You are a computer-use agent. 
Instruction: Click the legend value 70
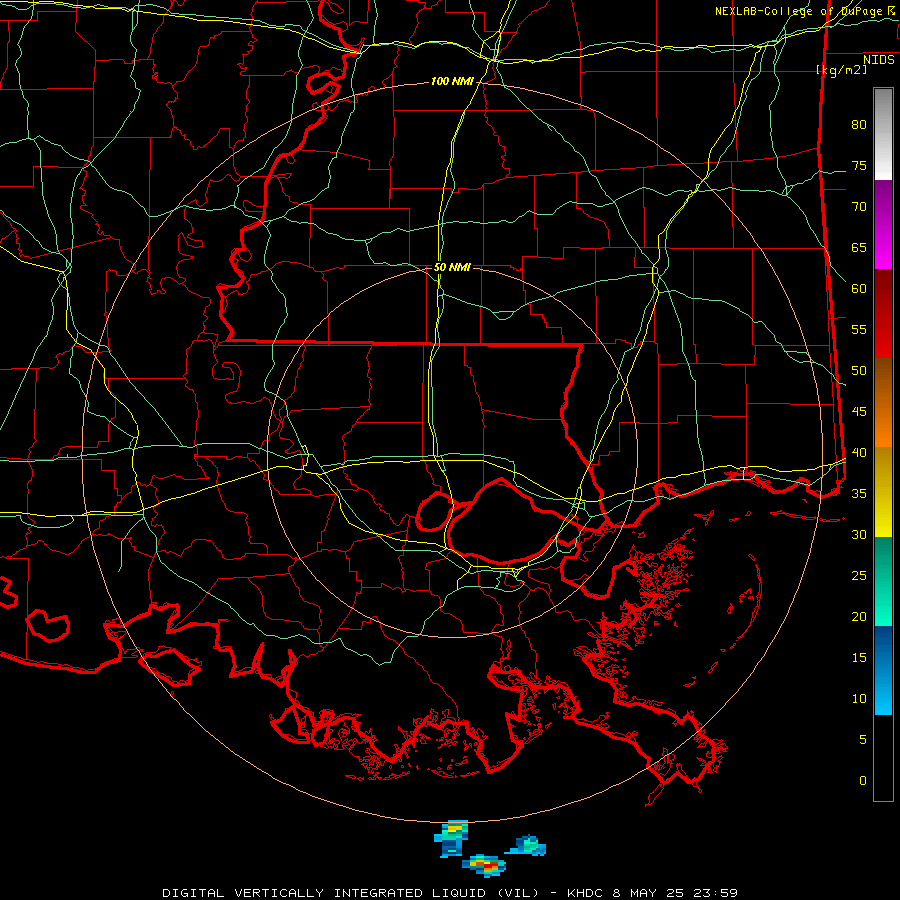[x=859, y=207]
